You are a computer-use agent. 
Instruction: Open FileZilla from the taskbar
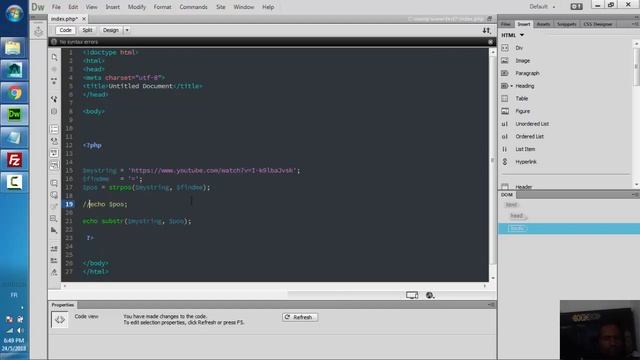point(14,160)
